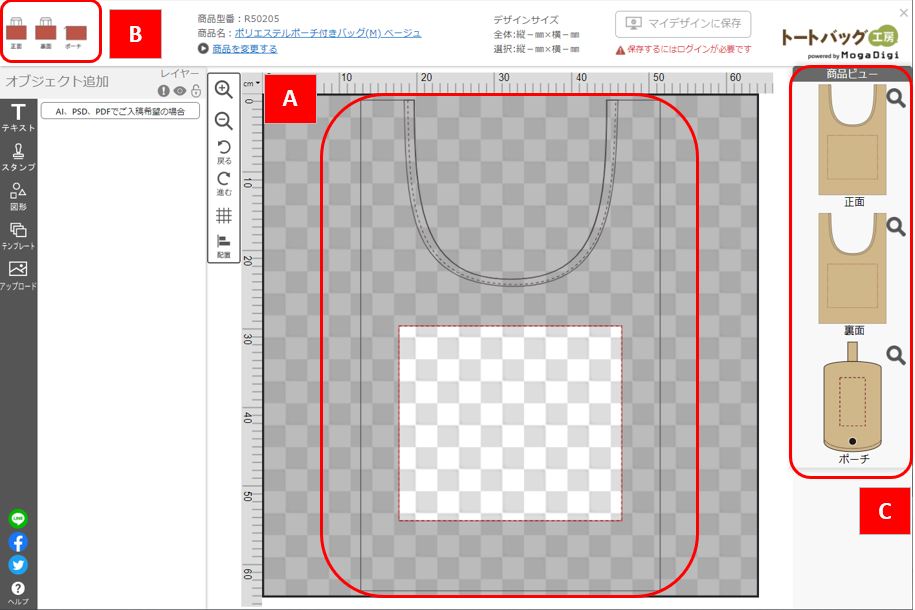The width and height of the screenshot is (915, 610).
Task: Toggle layer visibility with the eye icon
Action: (181, 89)
